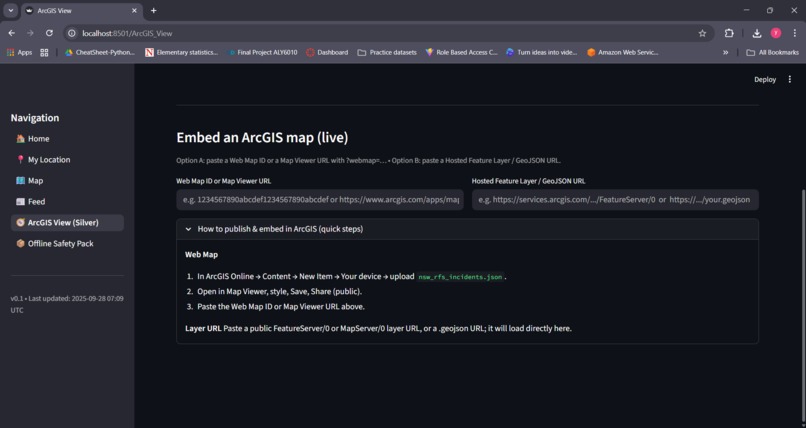The image size is (806, 428).
Task: Open All Bookmarks folder
Action: point(772,52)
